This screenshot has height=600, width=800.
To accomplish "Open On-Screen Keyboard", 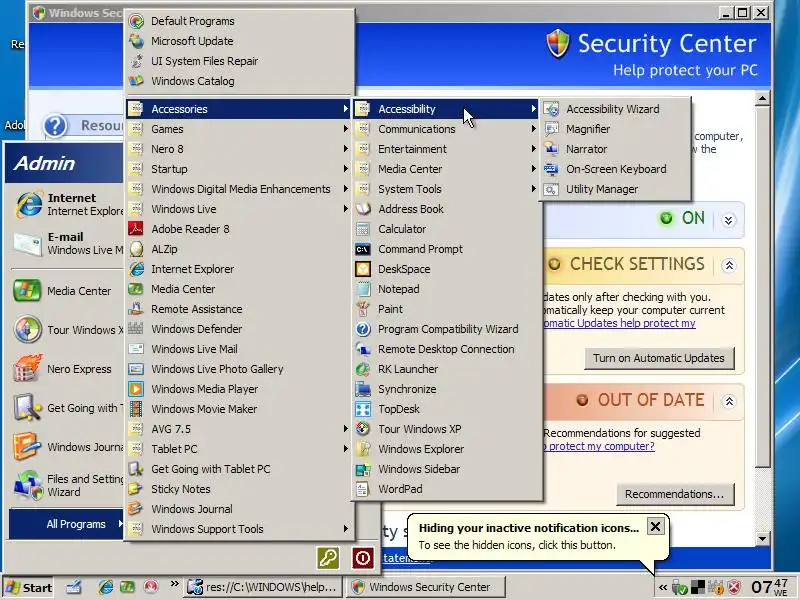I will (616, 169).
